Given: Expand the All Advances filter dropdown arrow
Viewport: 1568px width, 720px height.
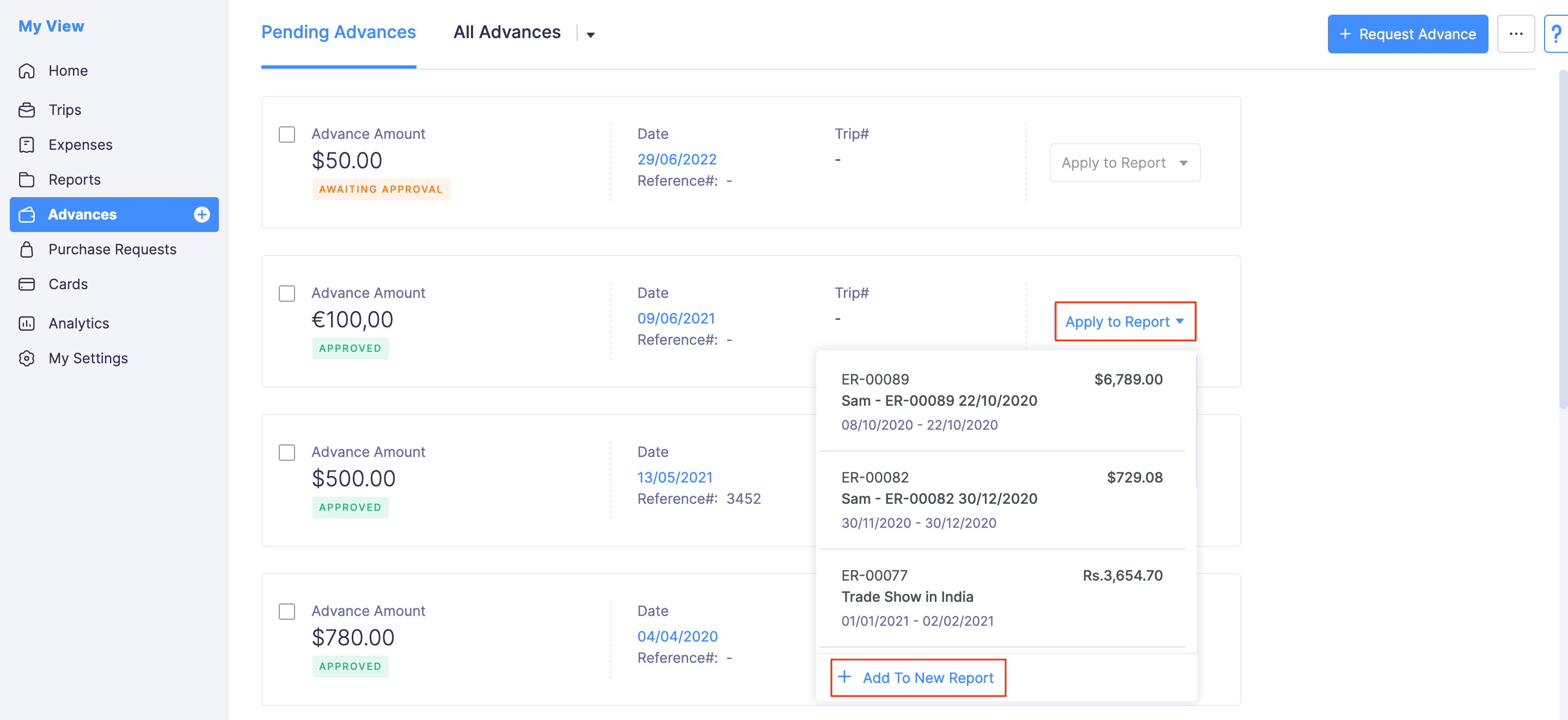Looking at the screenshot, I should 589,35.
